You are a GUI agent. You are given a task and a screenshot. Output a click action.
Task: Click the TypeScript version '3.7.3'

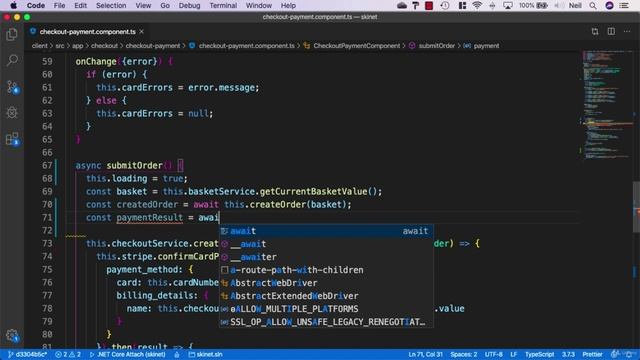point(568,354)
